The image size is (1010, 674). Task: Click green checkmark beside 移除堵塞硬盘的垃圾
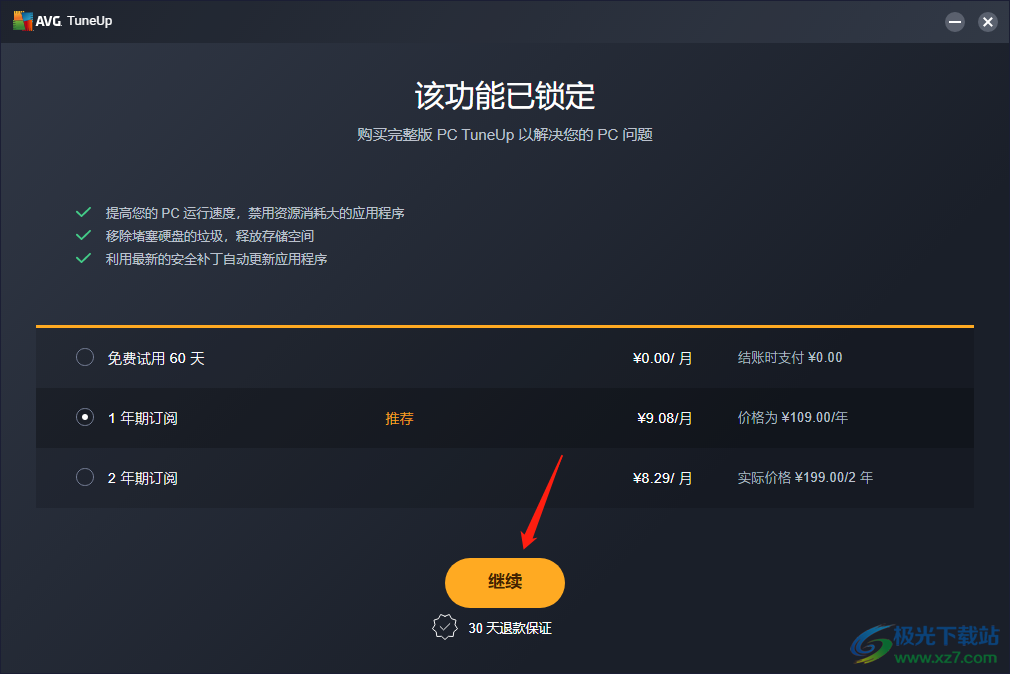(83, 235)
